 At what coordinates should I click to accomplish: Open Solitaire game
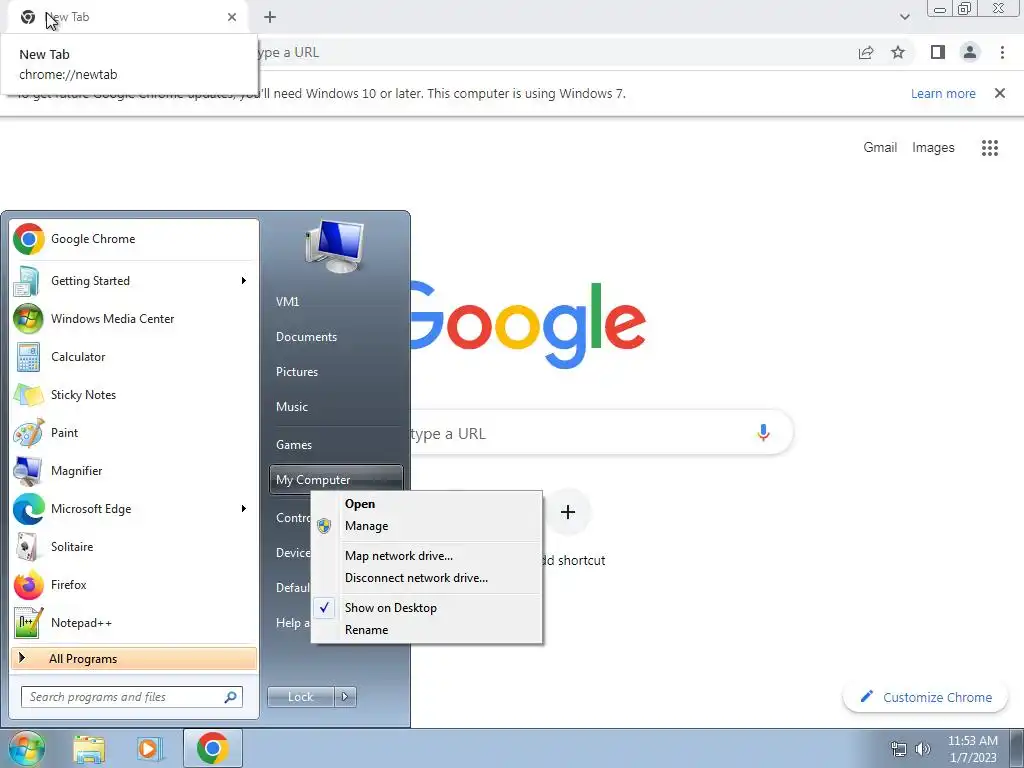[134, 547]
